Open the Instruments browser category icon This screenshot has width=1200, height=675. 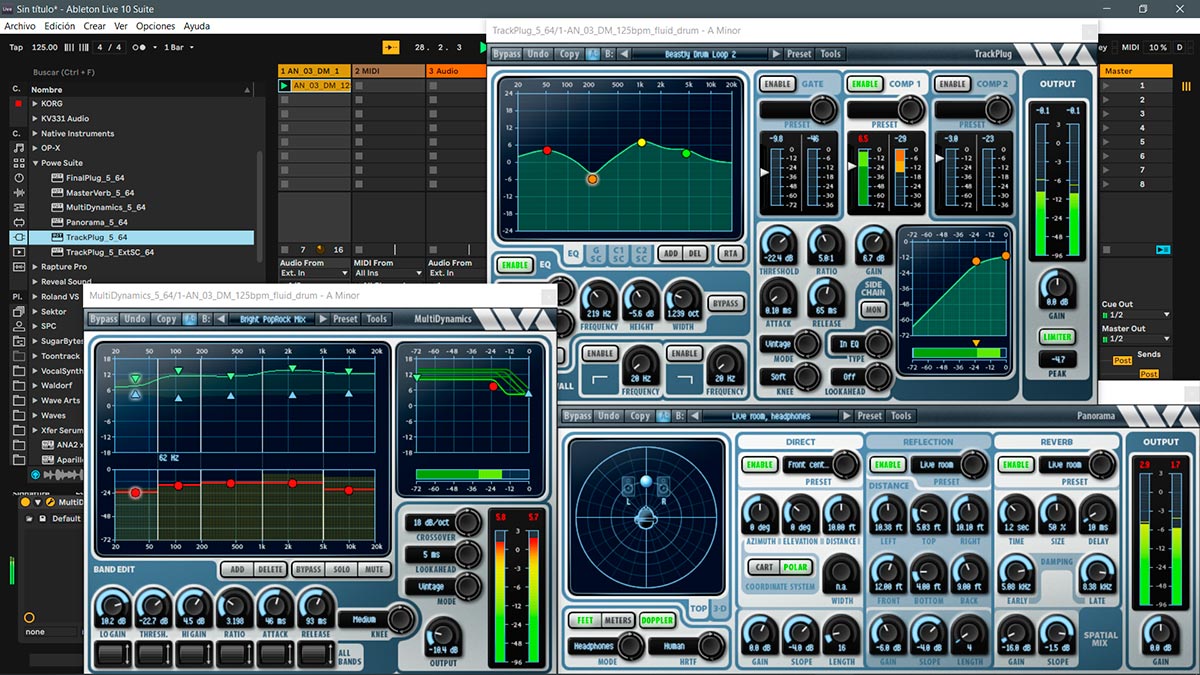[19, 178]
